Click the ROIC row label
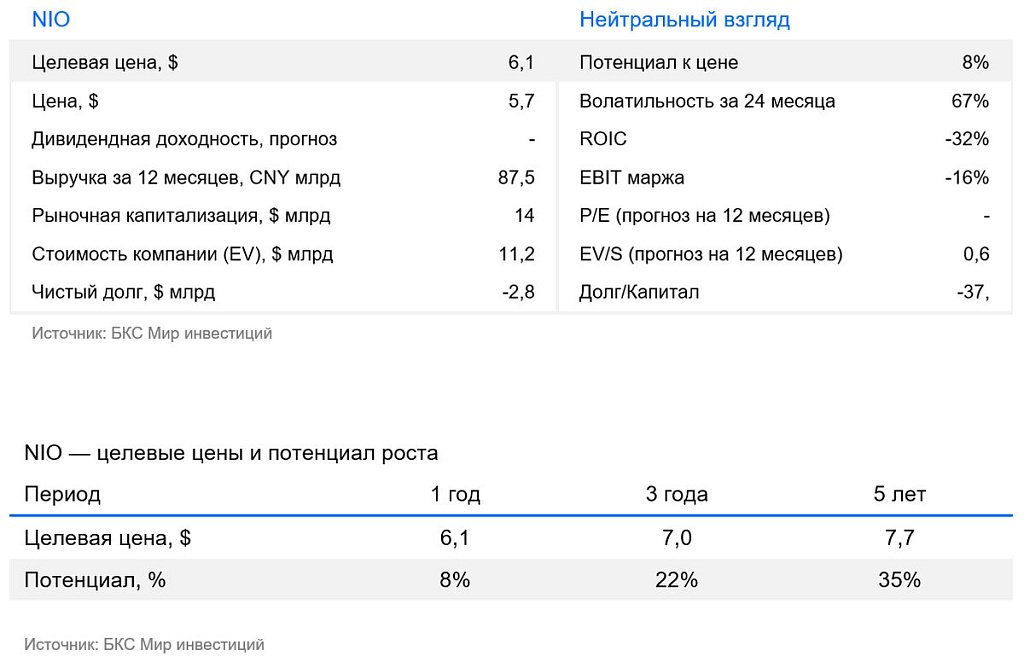1024x662 pixels. [x=603, y=139]
